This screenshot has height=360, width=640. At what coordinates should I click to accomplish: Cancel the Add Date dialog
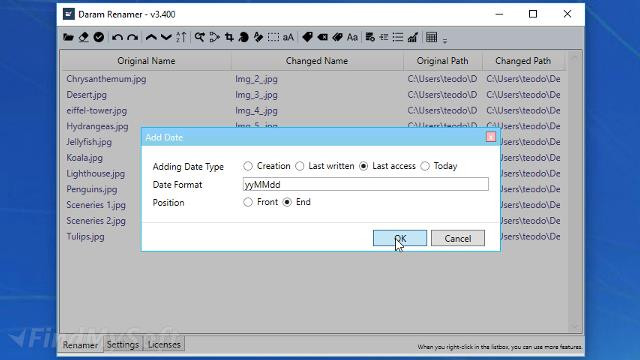pos(458,238)
